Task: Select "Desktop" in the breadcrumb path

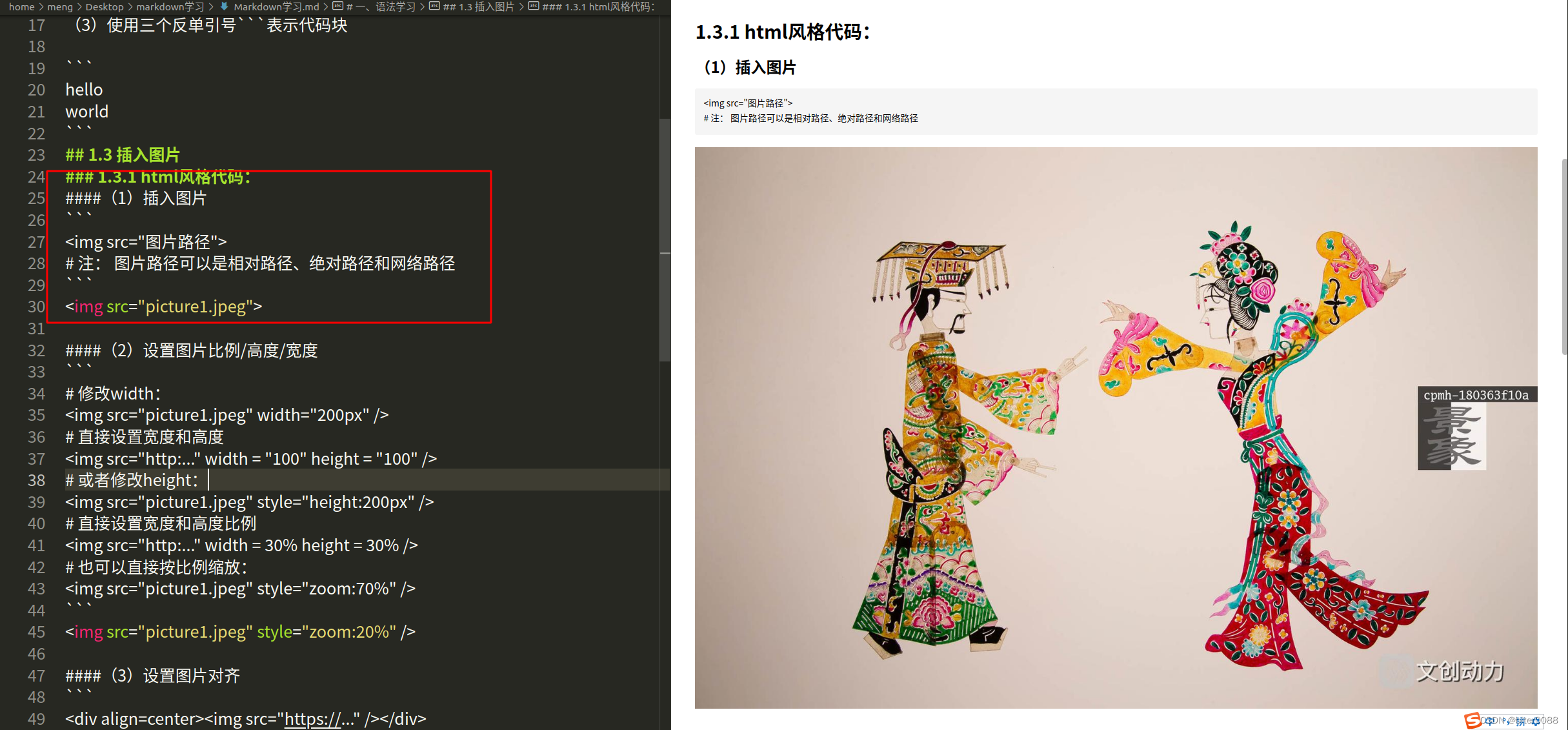Action: pos(105,6)
